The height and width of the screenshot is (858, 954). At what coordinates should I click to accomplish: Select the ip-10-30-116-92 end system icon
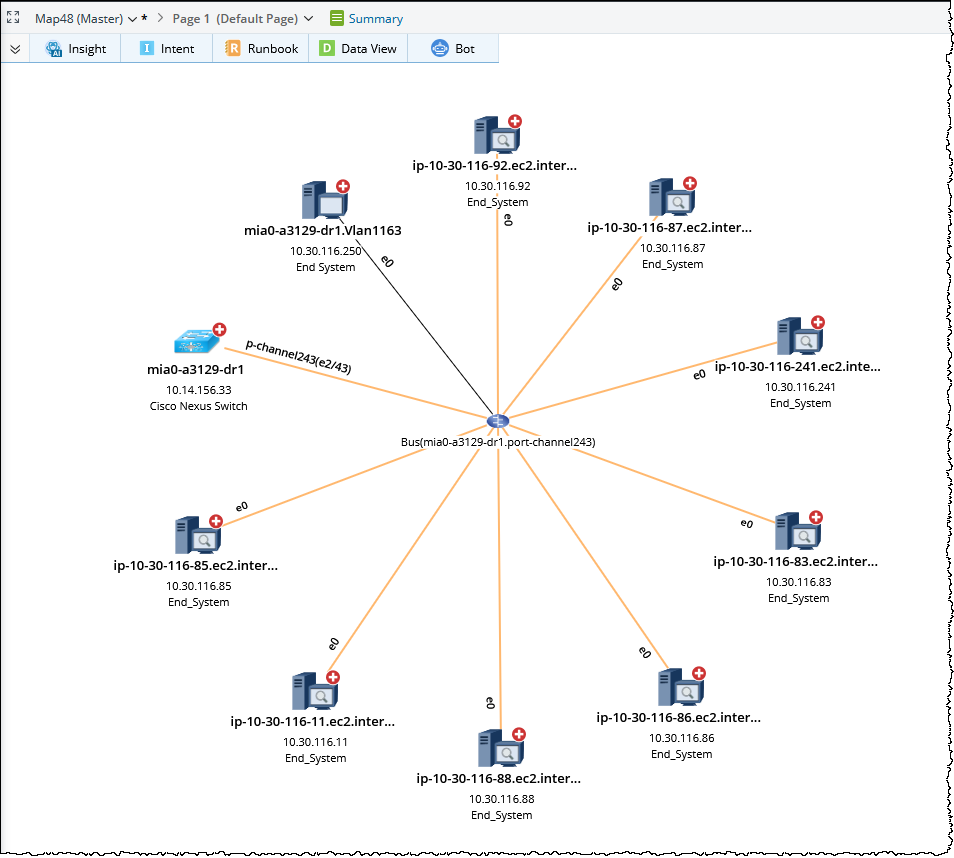click(x=497, y=136)
